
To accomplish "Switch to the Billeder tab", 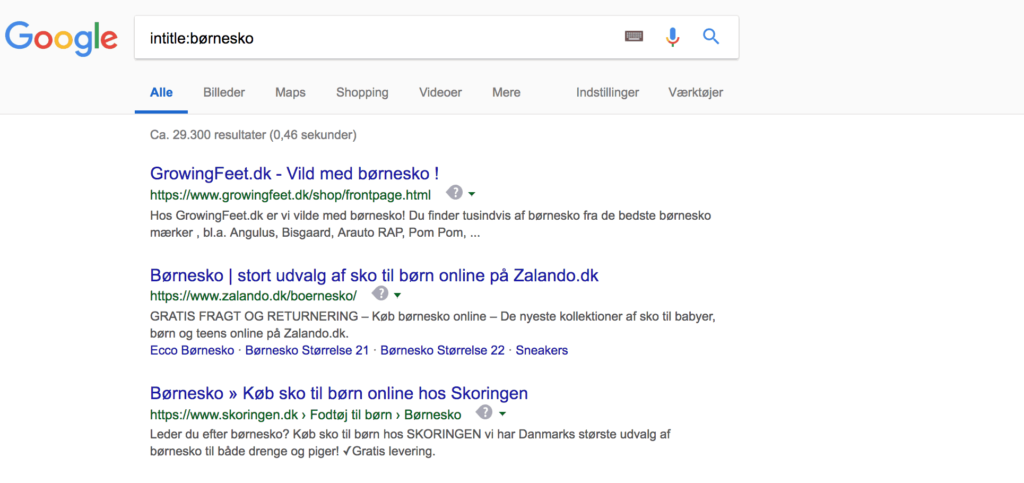I will (x=224, y=92).
